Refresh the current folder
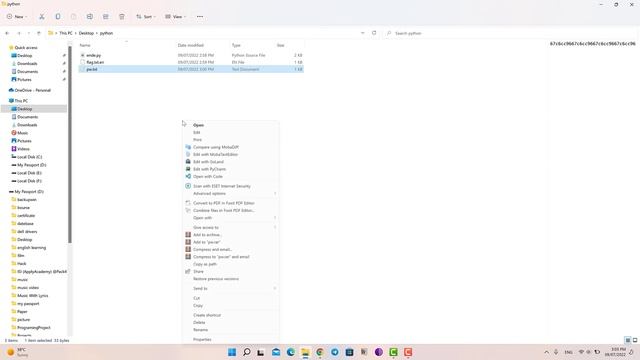640x360 pixels. pyautogui.click(x=374, y=33)
